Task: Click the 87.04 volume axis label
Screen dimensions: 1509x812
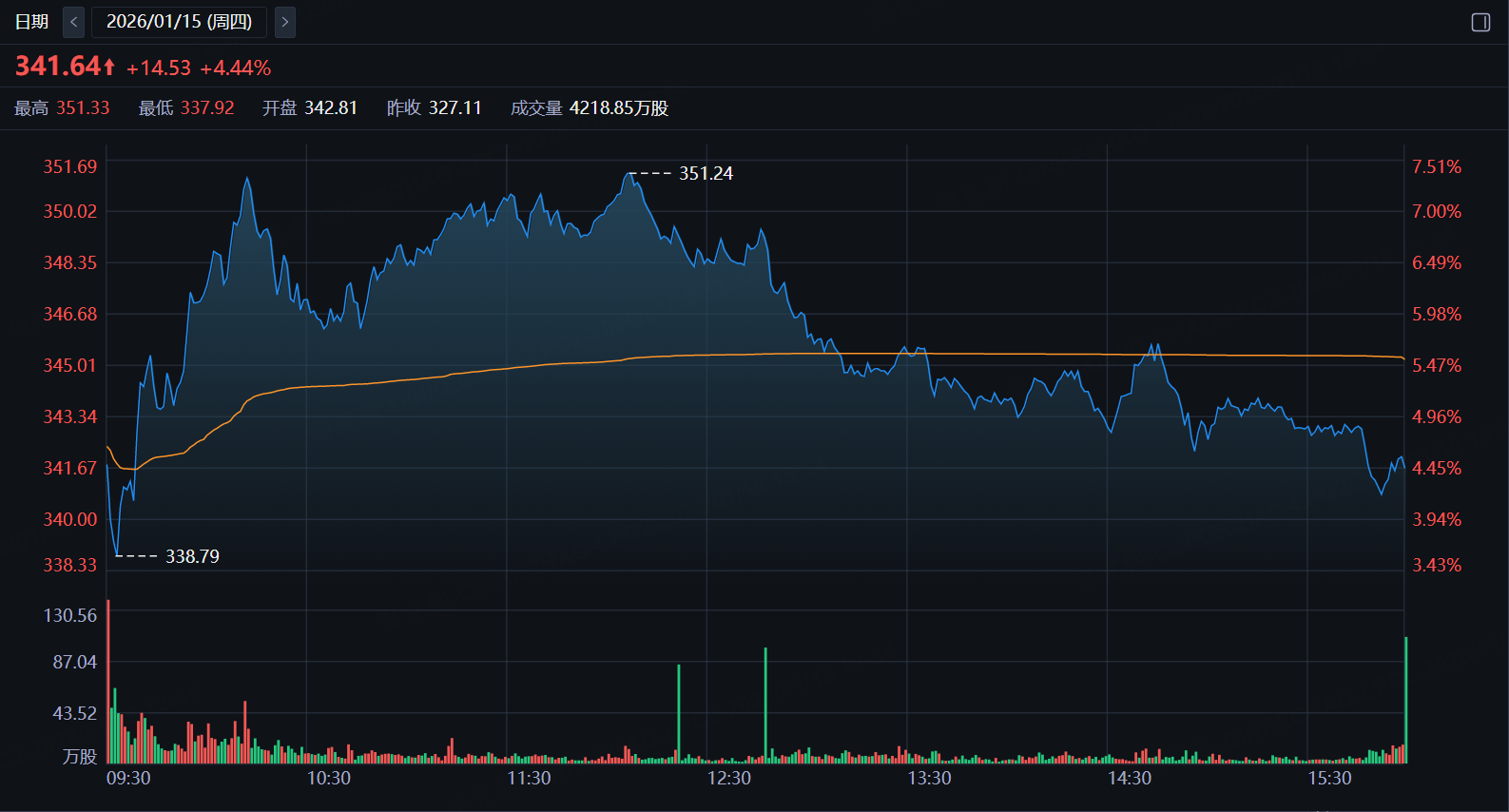Action: (x=75, y=662)
